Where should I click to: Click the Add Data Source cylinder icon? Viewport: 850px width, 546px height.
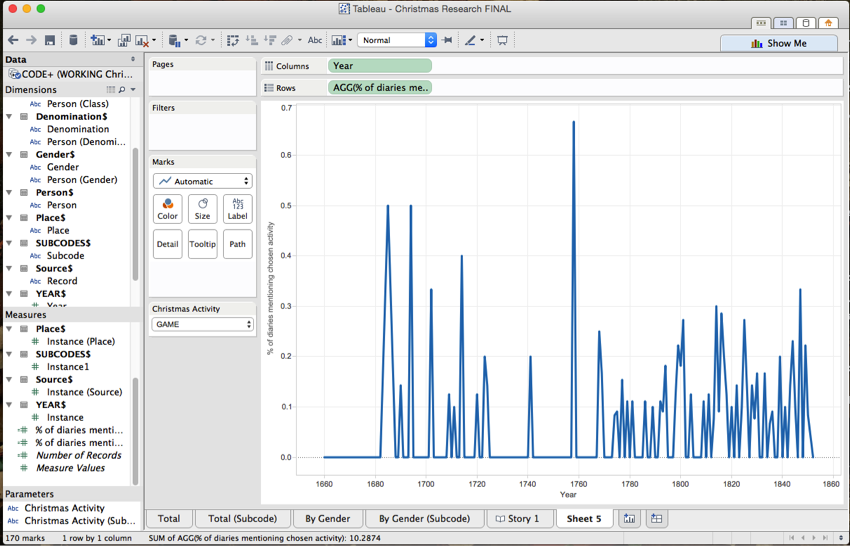[73, 40]
